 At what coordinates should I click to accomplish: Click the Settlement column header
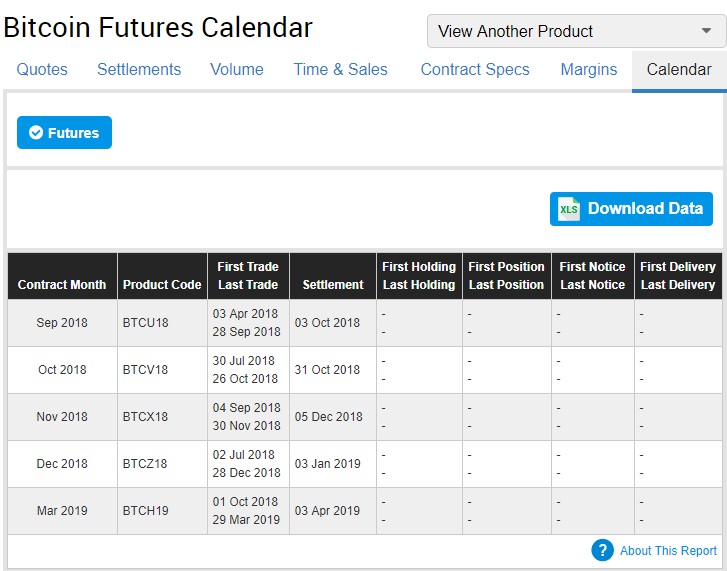click(x=333, y=276)
